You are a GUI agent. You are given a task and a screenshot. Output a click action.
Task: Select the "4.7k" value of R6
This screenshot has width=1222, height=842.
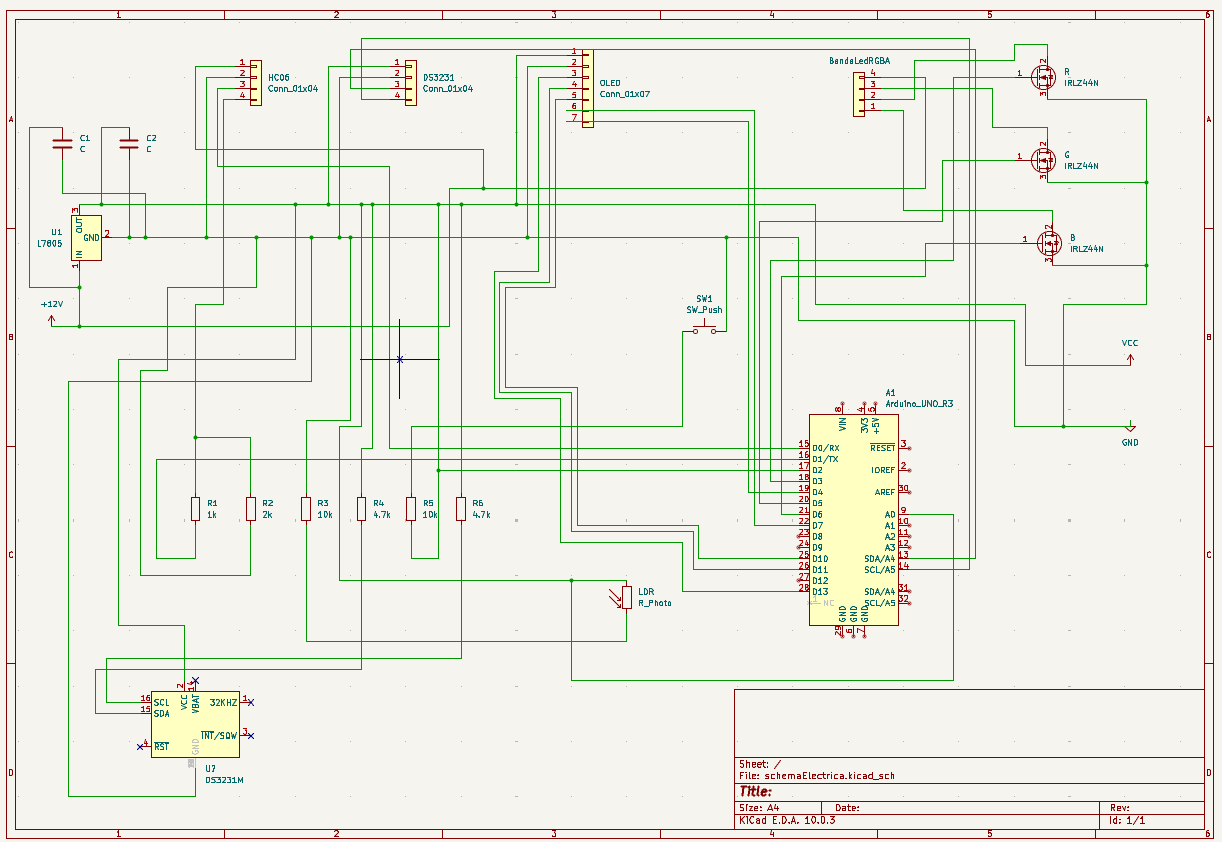481,514
